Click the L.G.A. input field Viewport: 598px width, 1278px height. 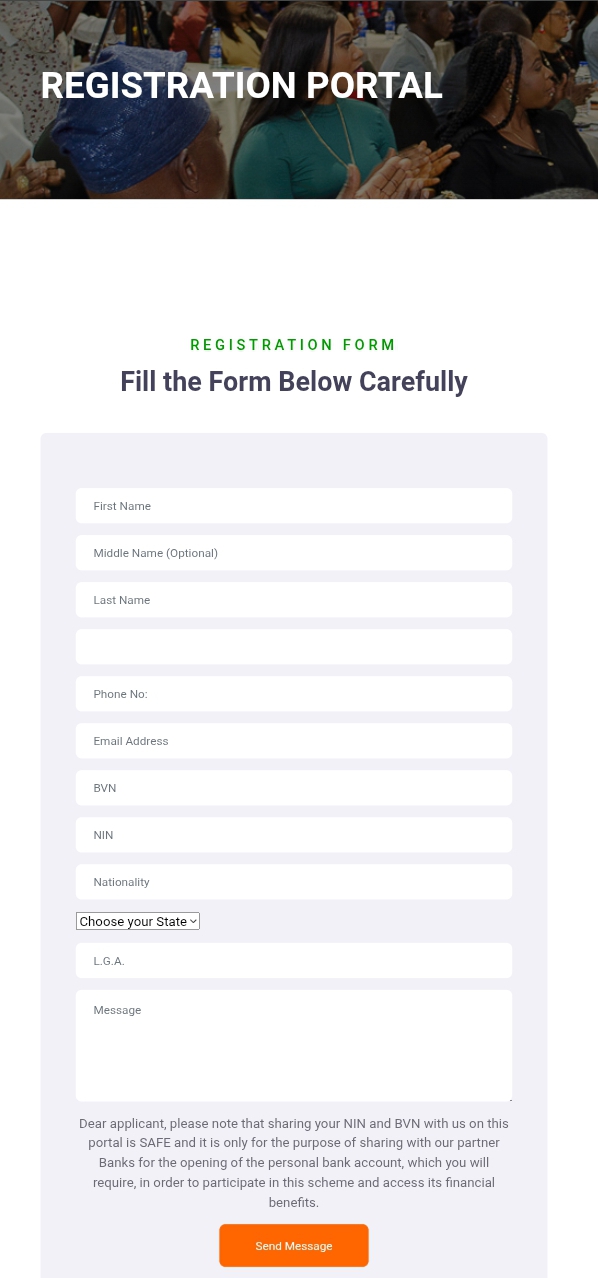coord(294,961)
